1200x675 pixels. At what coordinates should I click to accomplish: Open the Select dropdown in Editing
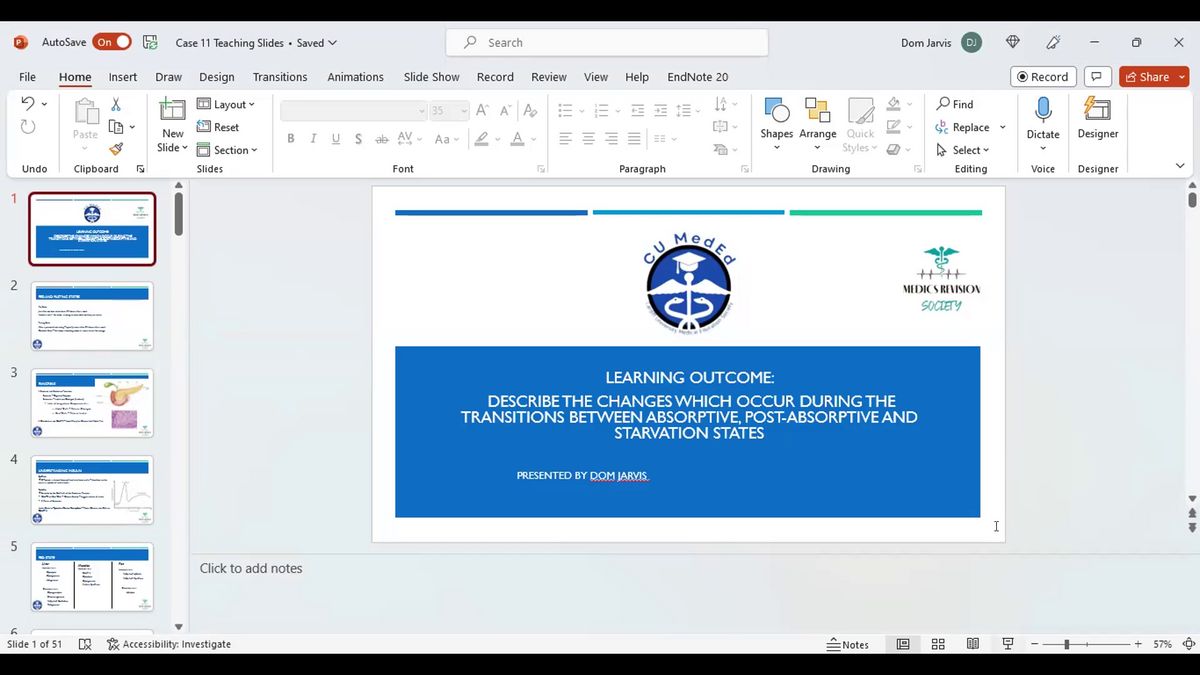(x=963, y=150)
